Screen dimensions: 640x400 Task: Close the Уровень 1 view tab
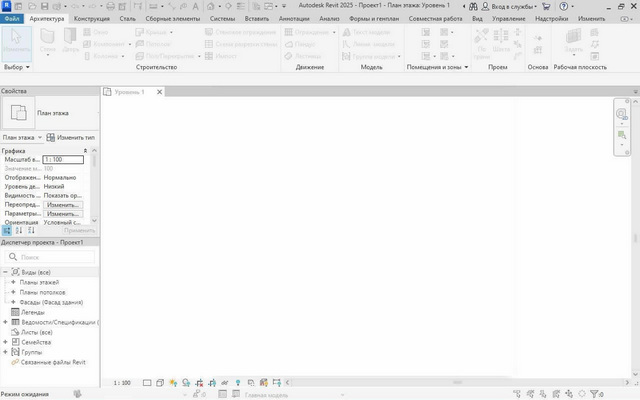point(159,92)
